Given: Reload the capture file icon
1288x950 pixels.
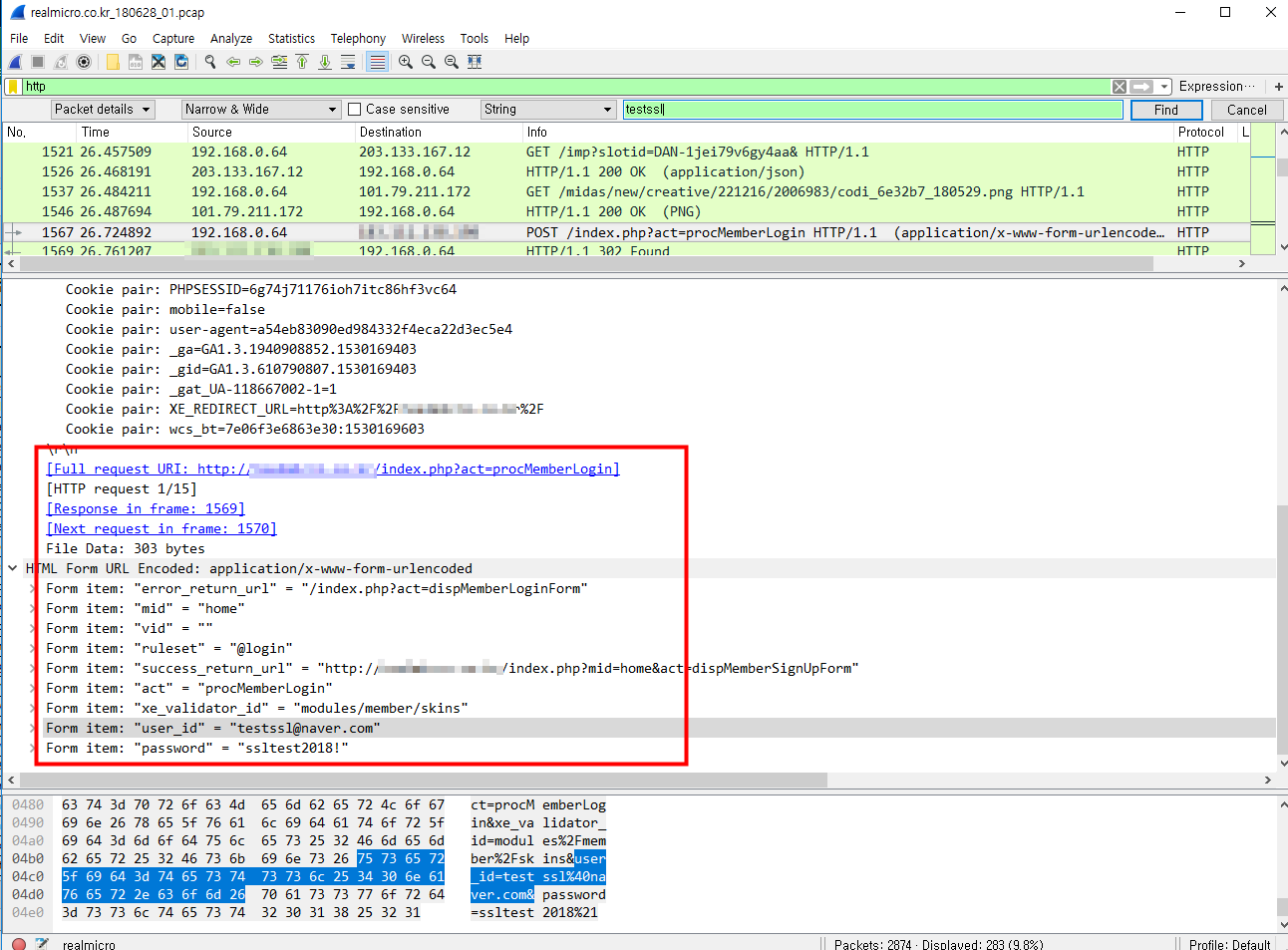Looking at the screenshot, I should pos(181,62).
